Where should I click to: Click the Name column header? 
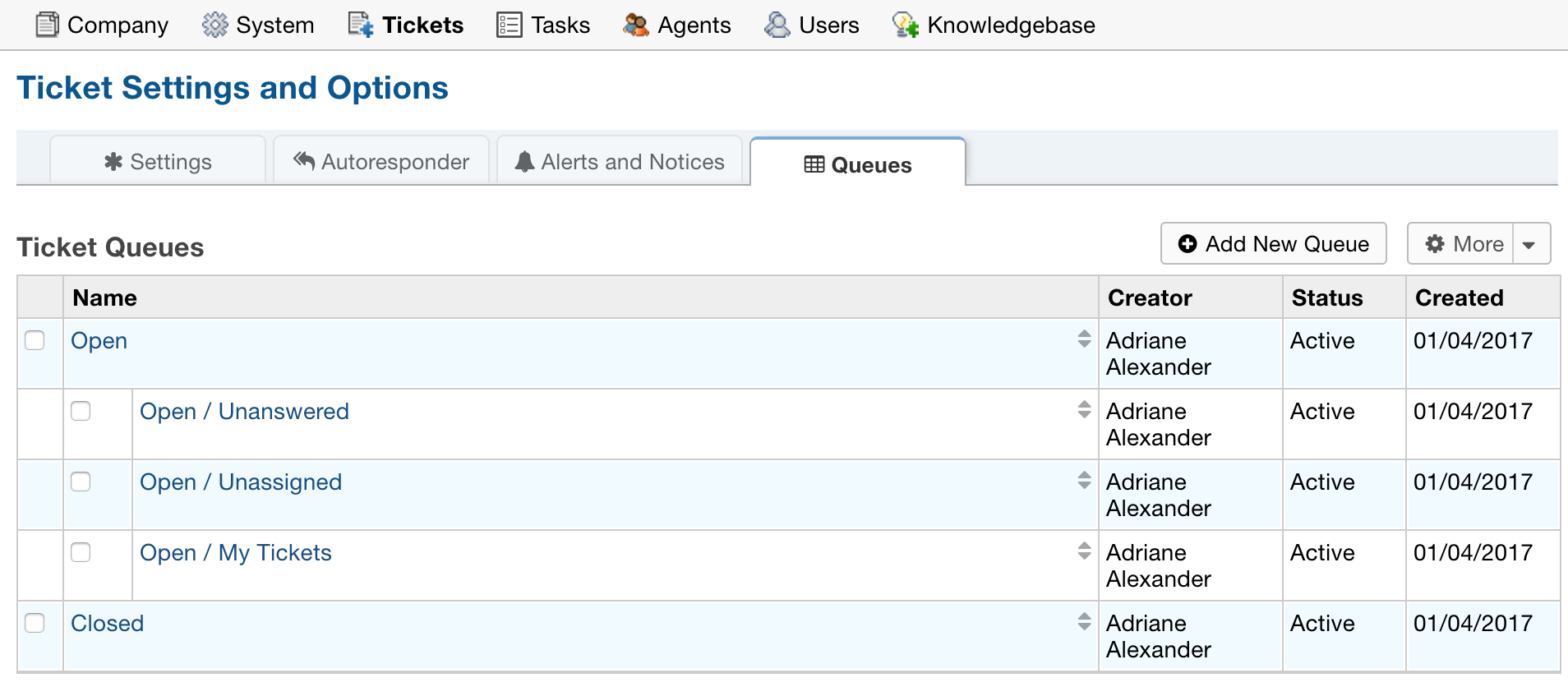(104, 297)
